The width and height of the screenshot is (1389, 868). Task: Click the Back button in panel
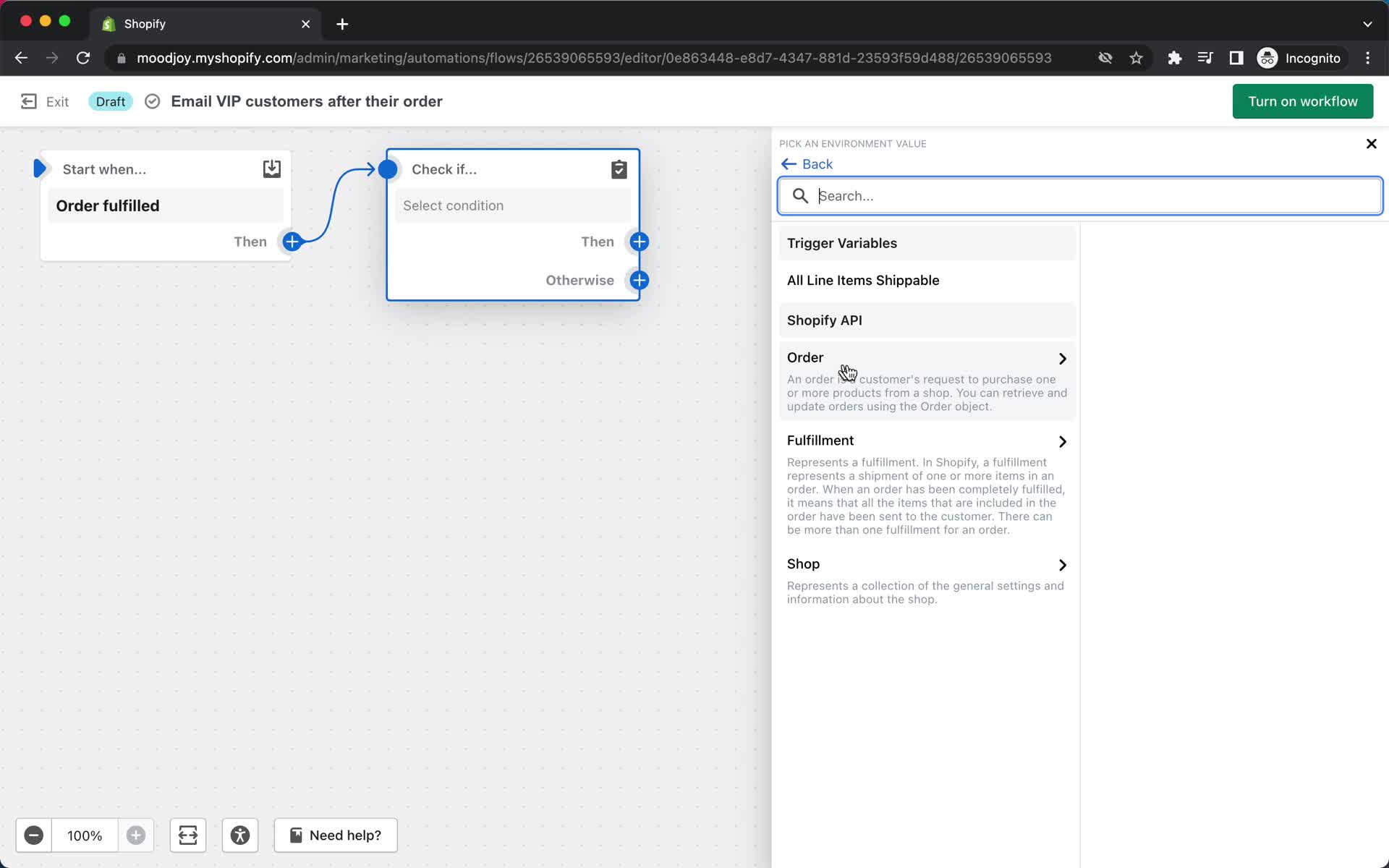coord(810,163)
